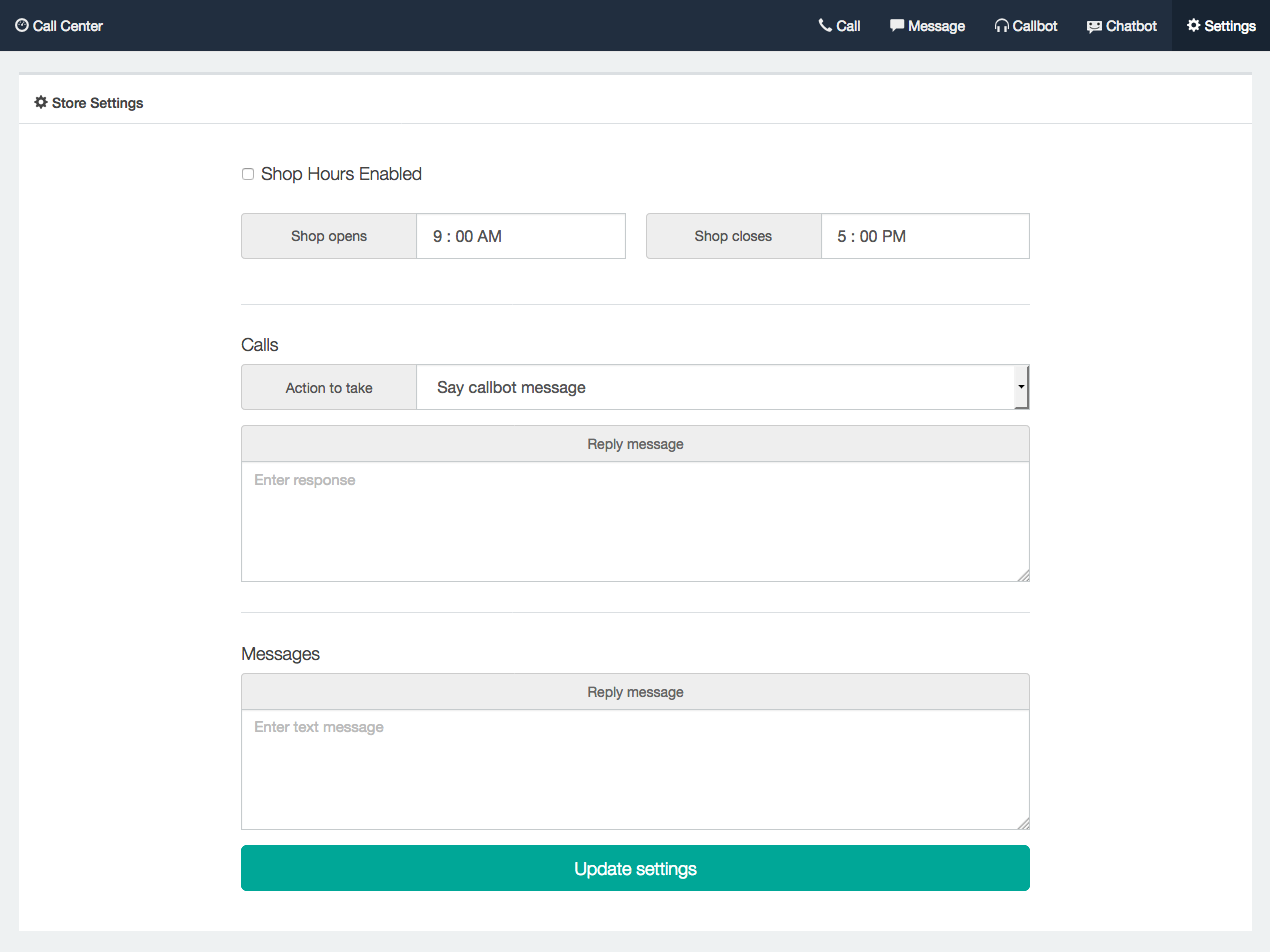
Task: Click the phone icon on the Call nav item
Action: point(824,25)
